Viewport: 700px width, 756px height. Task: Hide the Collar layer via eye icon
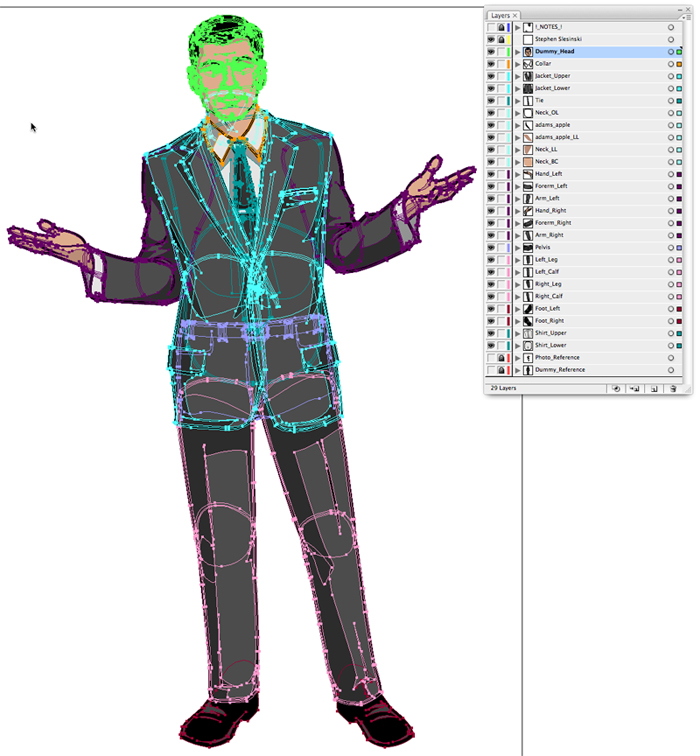click(491, 64)
